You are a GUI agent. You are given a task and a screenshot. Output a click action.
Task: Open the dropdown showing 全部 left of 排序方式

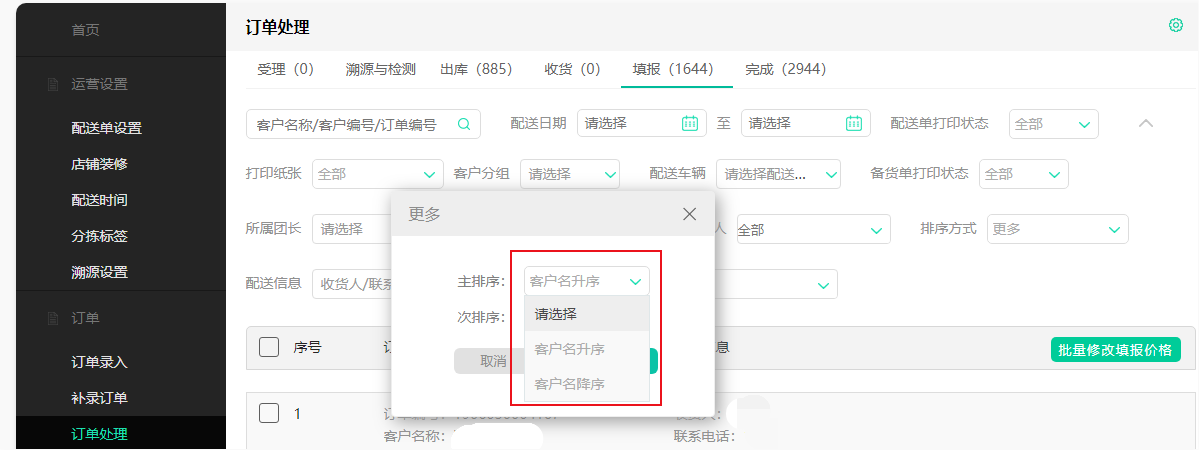click(x=814, y=229)
